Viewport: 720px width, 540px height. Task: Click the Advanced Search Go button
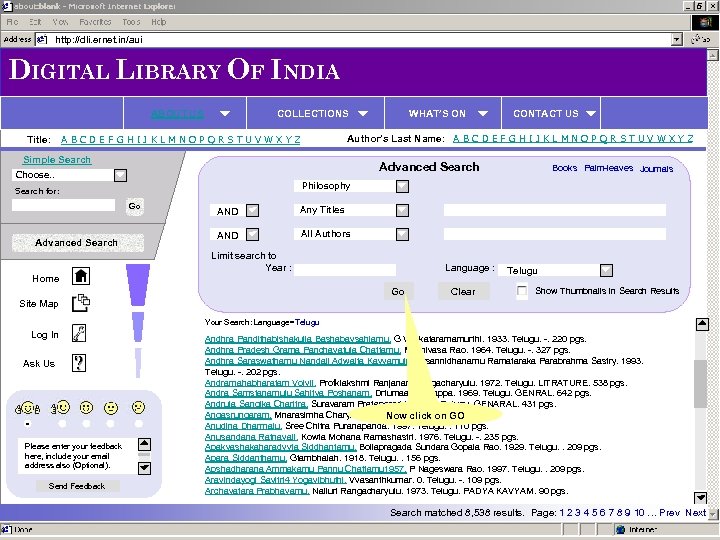pos(398,291)
